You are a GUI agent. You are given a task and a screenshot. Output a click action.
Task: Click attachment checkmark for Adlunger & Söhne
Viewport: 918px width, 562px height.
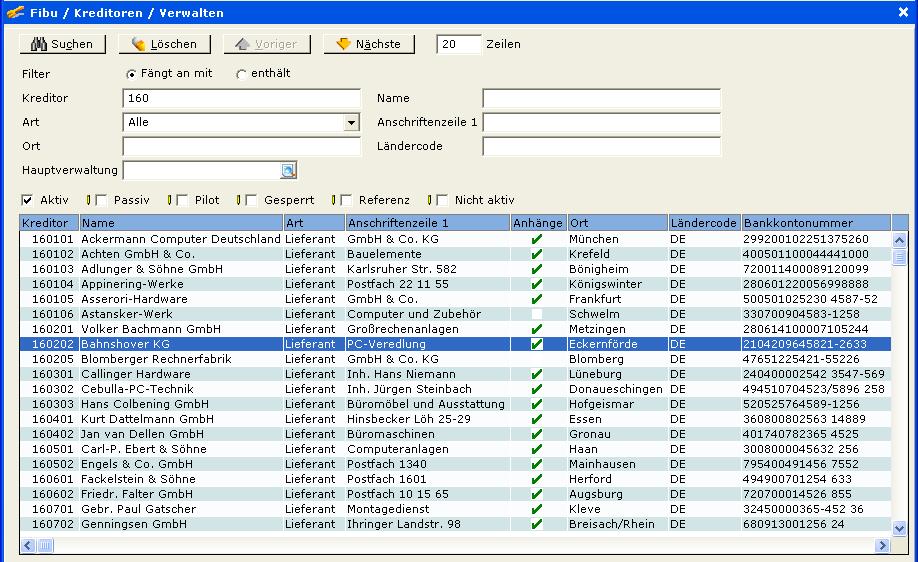pos(537,269)
